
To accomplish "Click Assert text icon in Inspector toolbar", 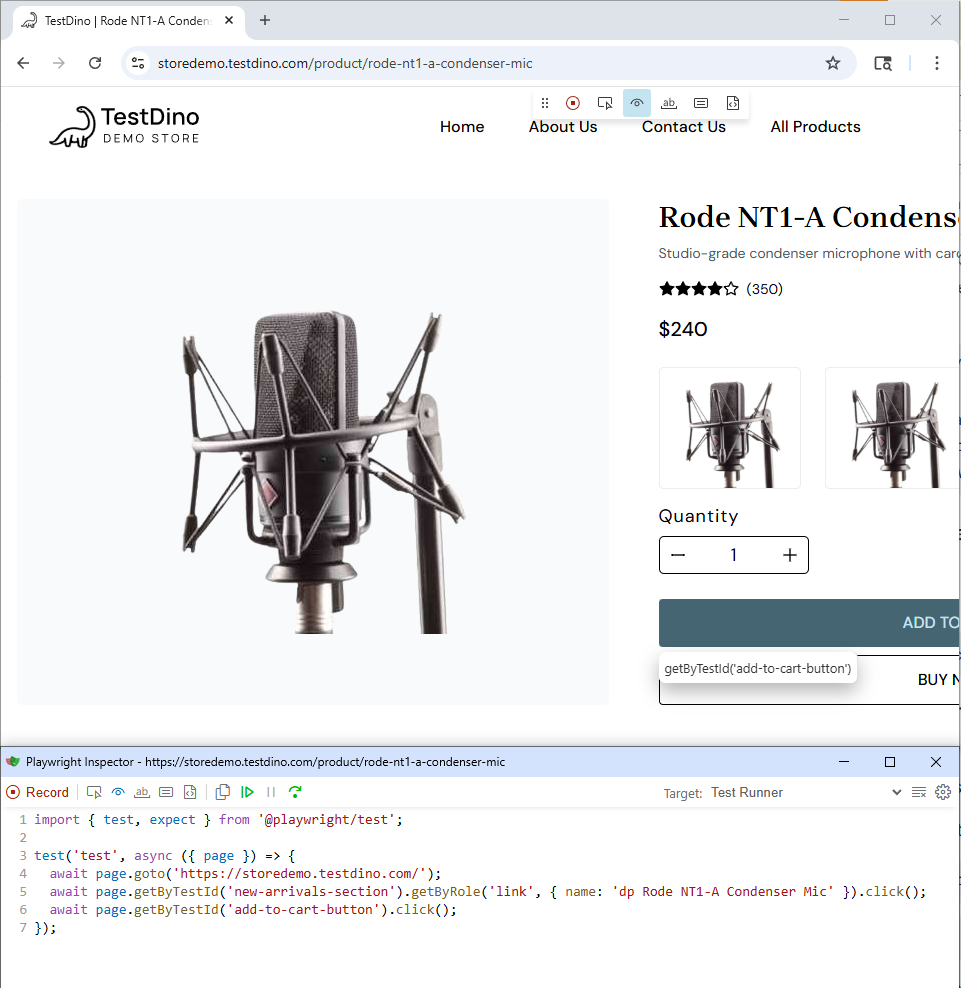I will pyautogui.click(x=142, y=792).
